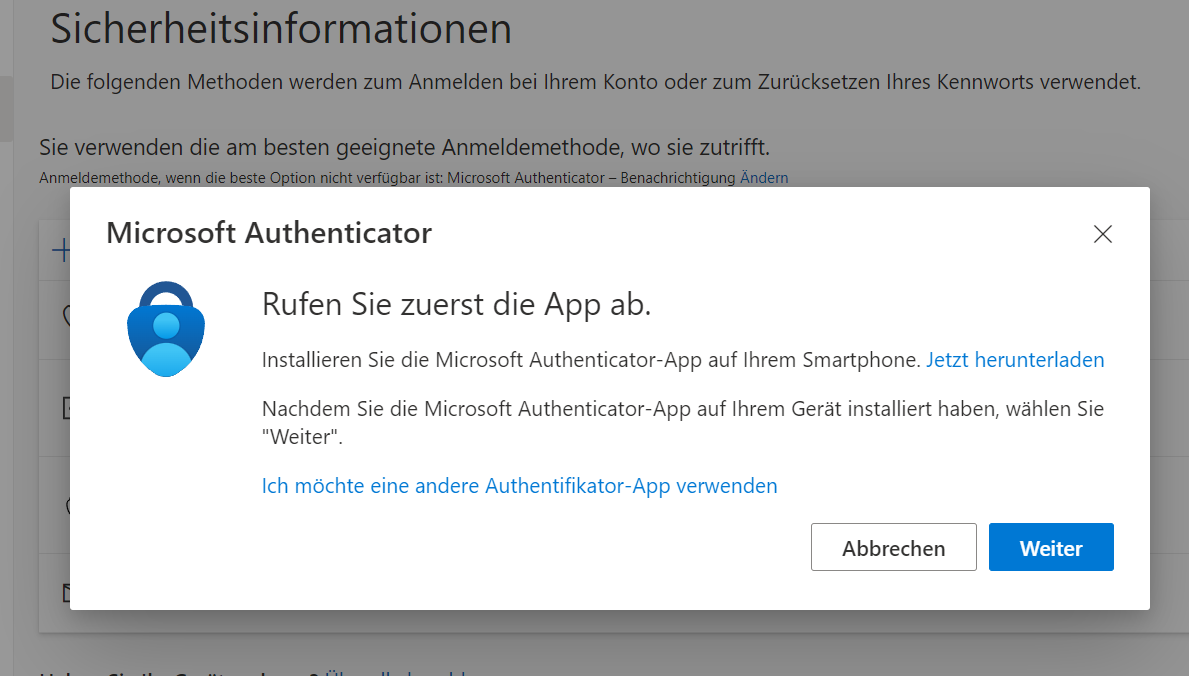Click the "Ändern" link for default method
The width and height of the screenshot is (1189, 676).
(x=764, y=178)
